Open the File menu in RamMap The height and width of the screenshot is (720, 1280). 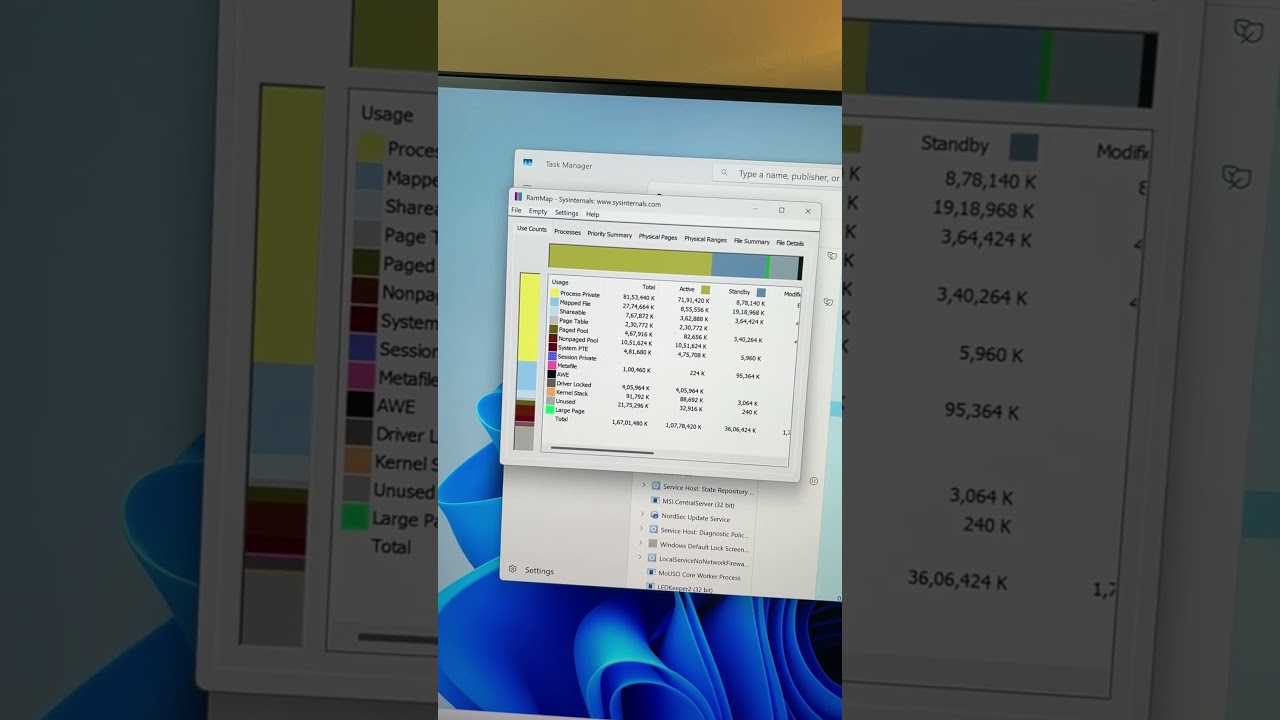[516, 211]
